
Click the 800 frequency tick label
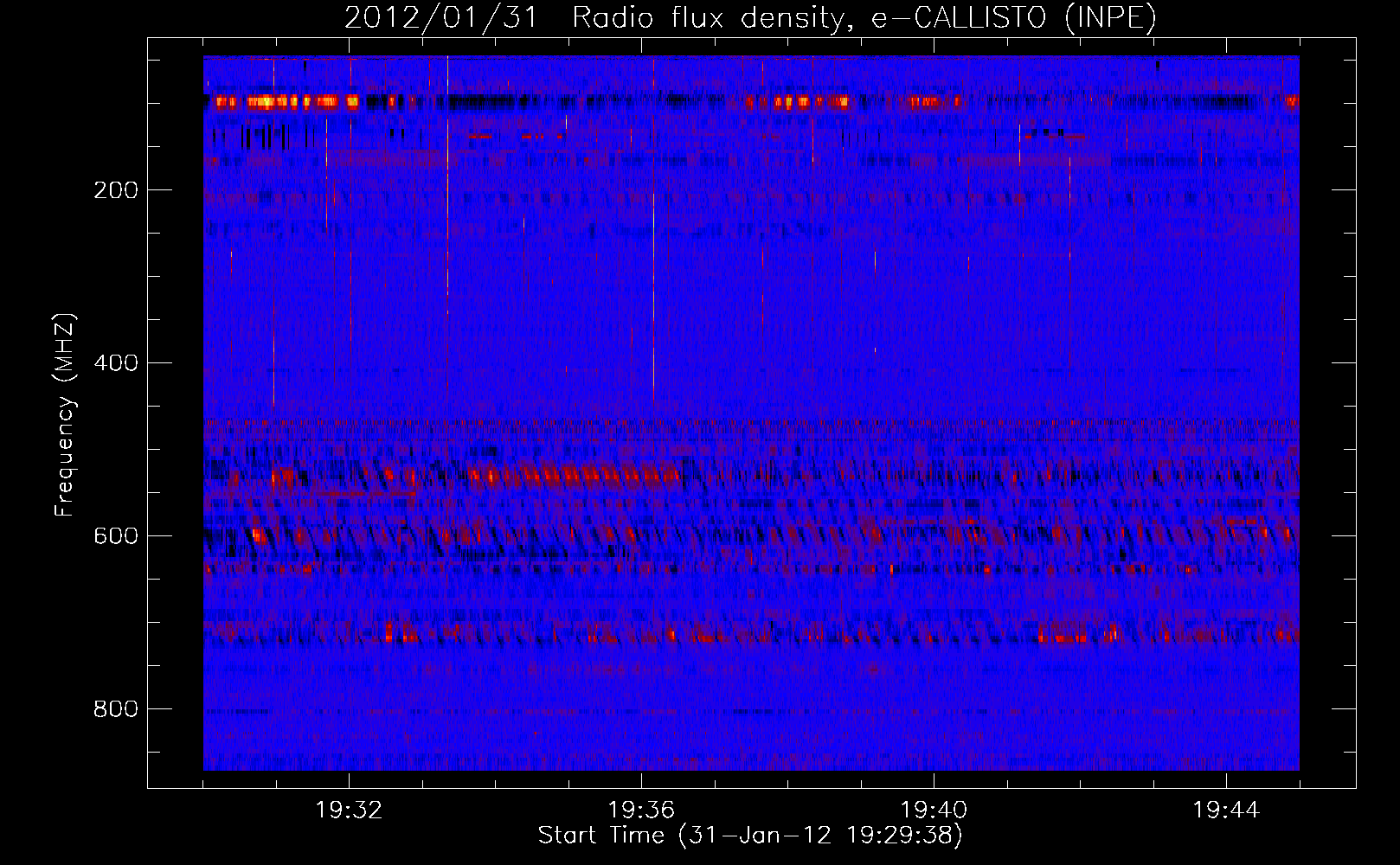(x=116, y=709)
